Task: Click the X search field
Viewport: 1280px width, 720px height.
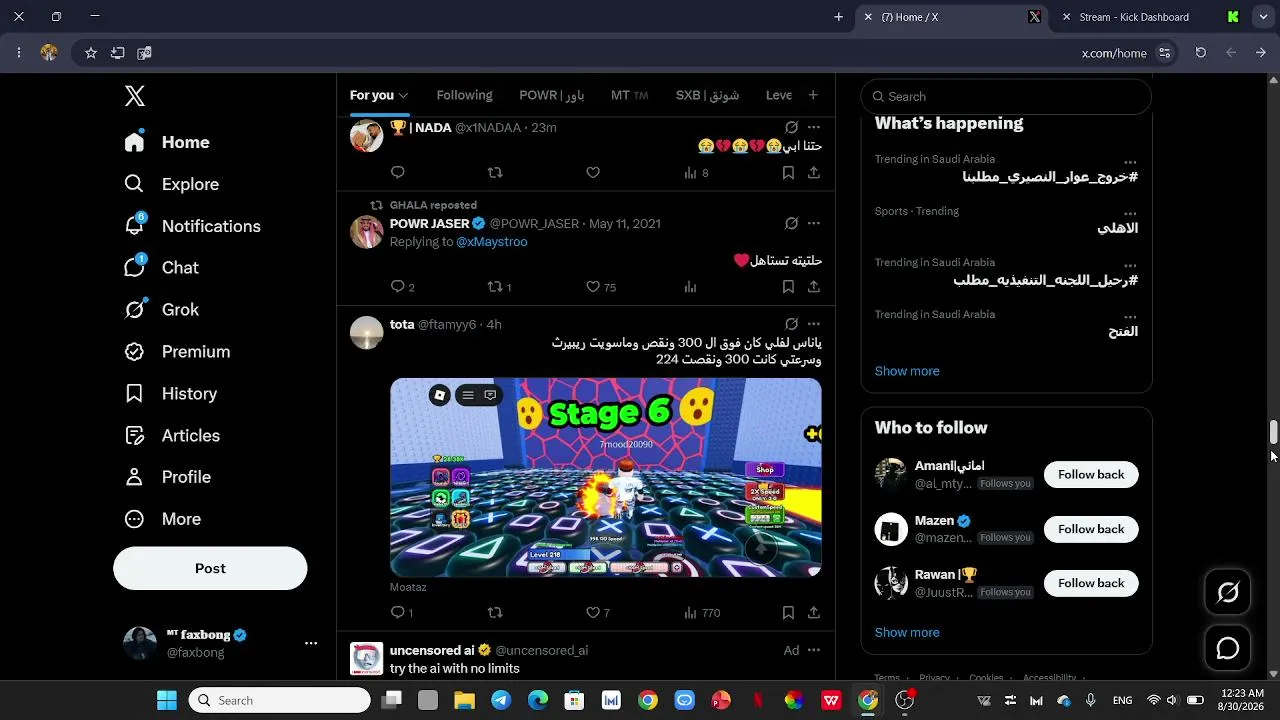Action: 1006,97
